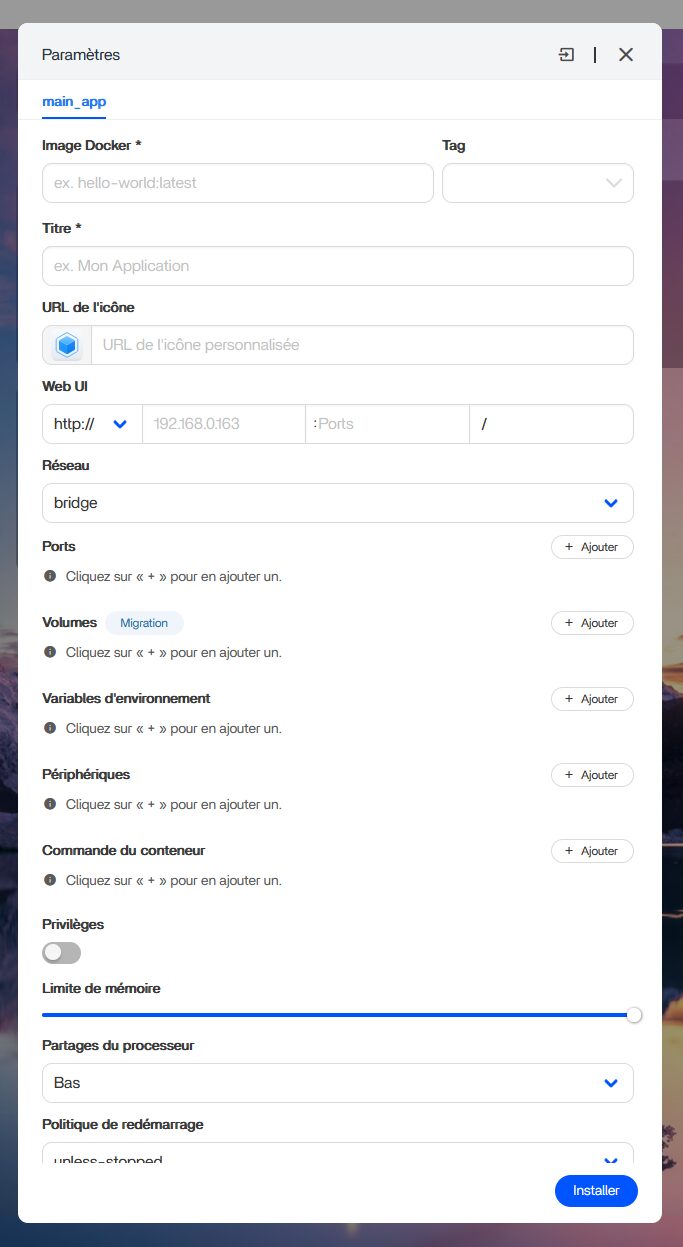Click info icon under Commande du conteneur
Image resolution: width=683 pixels, height=1247 pixels.
coord(50,881)
